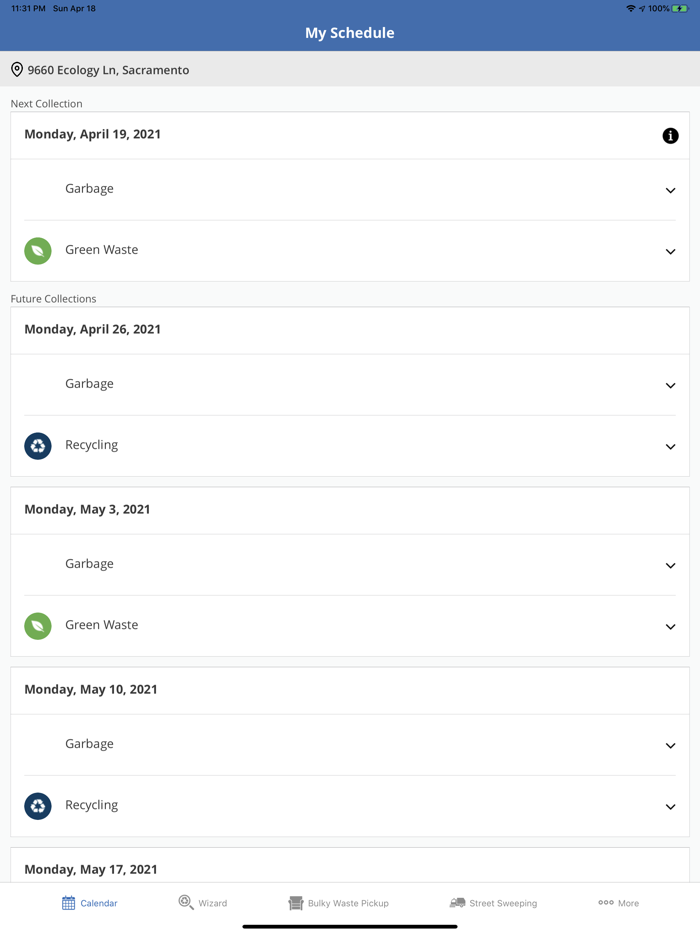Open the Wizard search tab
Viewport: 700px width, 934px height.
tap(203, 903)
